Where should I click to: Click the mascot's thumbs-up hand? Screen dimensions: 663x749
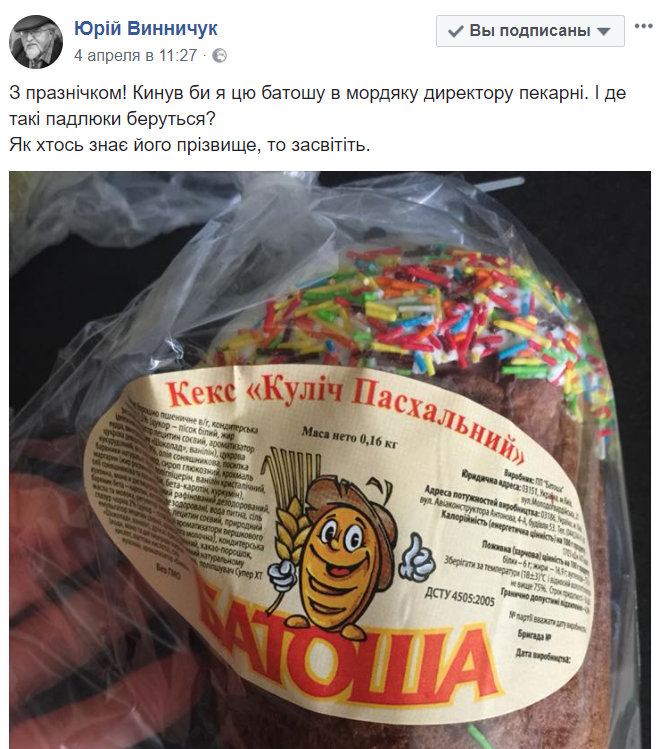[x=416, y=557]
